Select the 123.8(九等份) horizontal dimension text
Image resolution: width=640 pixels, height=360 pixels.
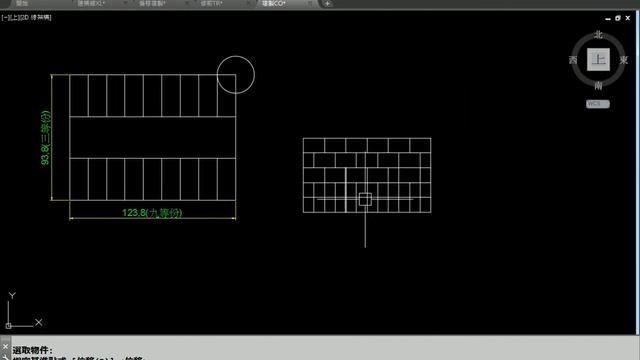pyautogui.click(x=152, y=213)
